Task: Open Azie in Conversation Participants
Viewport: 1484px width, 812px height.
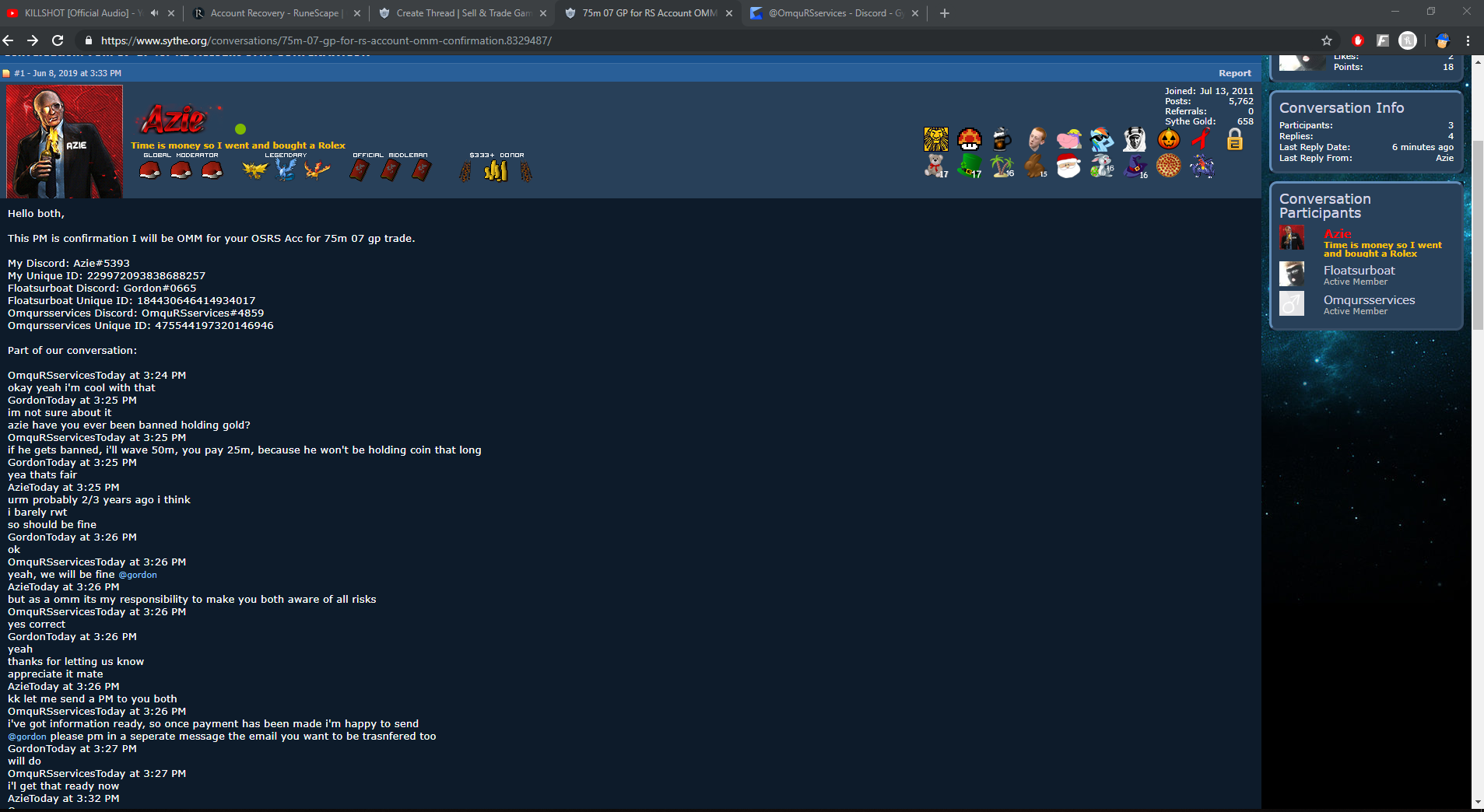Action: [x=1338, y=234]
